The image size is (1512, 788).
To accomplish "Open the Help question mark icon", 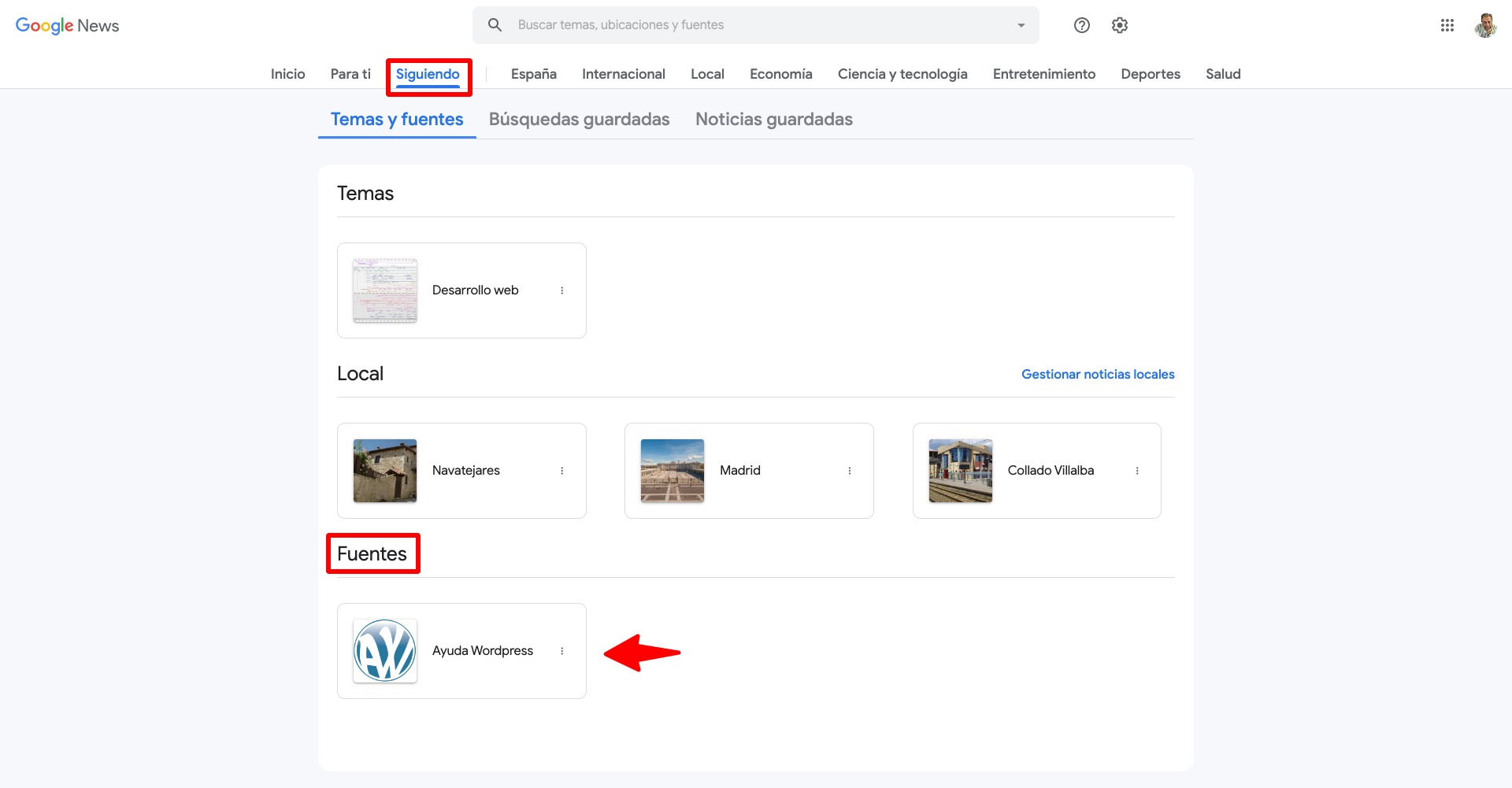I will [1082, 25].
